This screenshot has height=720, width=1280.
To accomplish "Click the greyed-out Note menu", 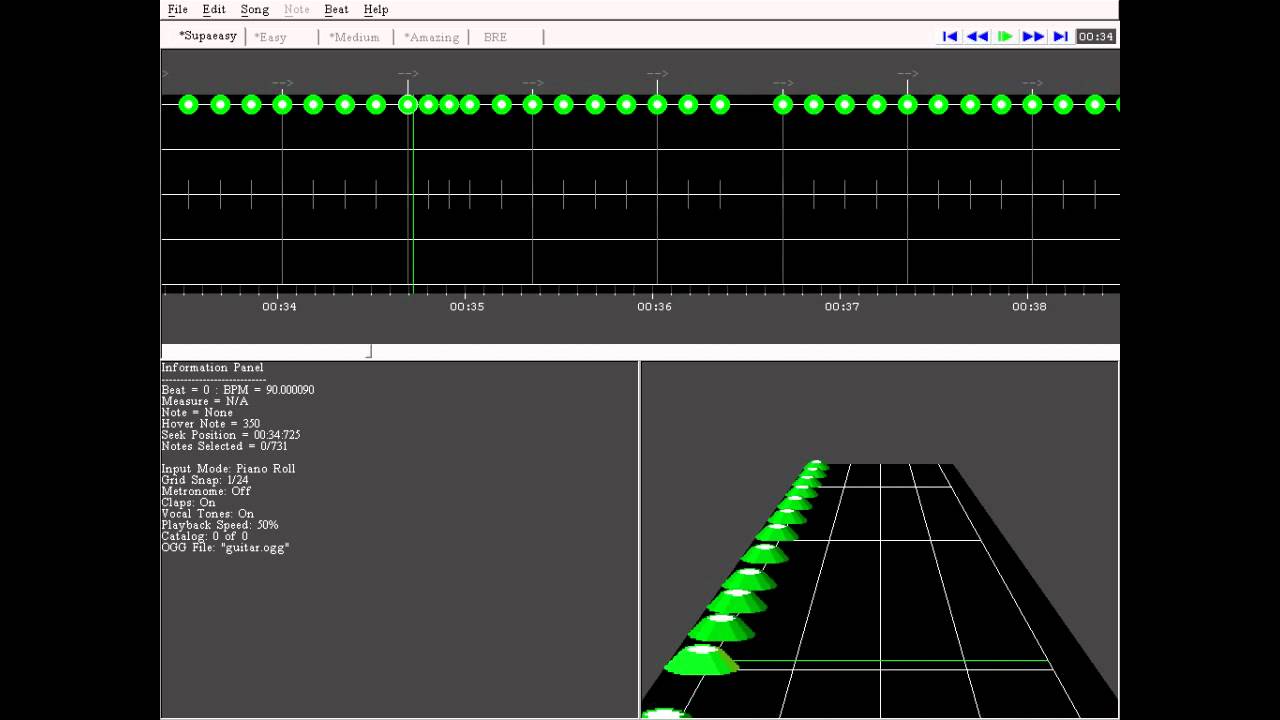I will (297, 10).
